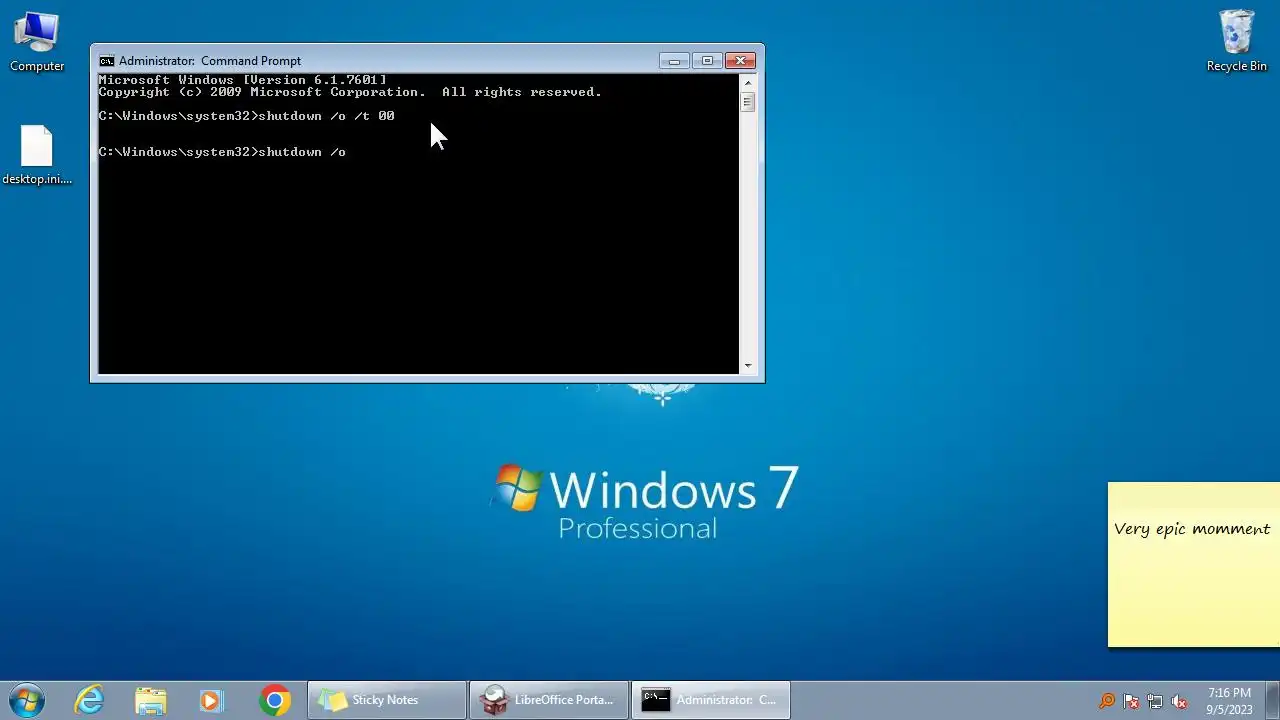Click the Command Prompt scrollbar up arrow
Image resolution: width=1280 pixels, height=720 pixels.
747,81
